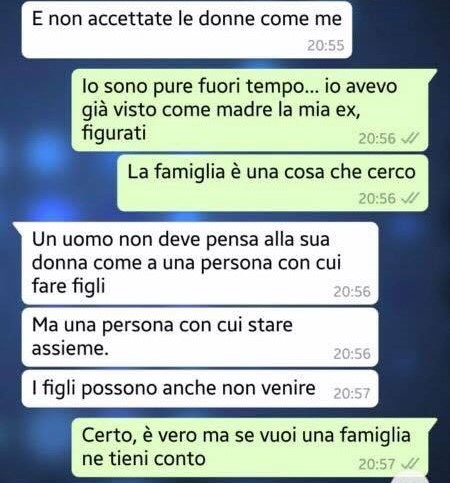This screenshot has width=450, height=483.
Task: Click the 20:55 timestamp on the first message
Action: coord(325,46)
